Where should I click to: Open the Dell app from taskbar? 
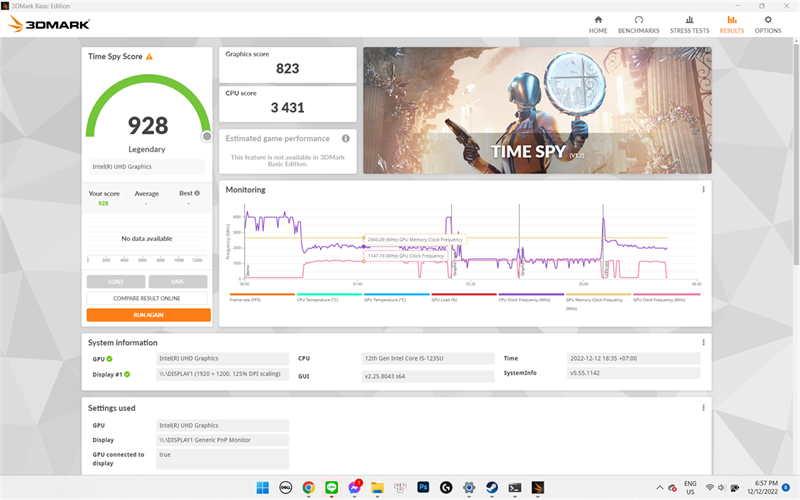[286, 488]
